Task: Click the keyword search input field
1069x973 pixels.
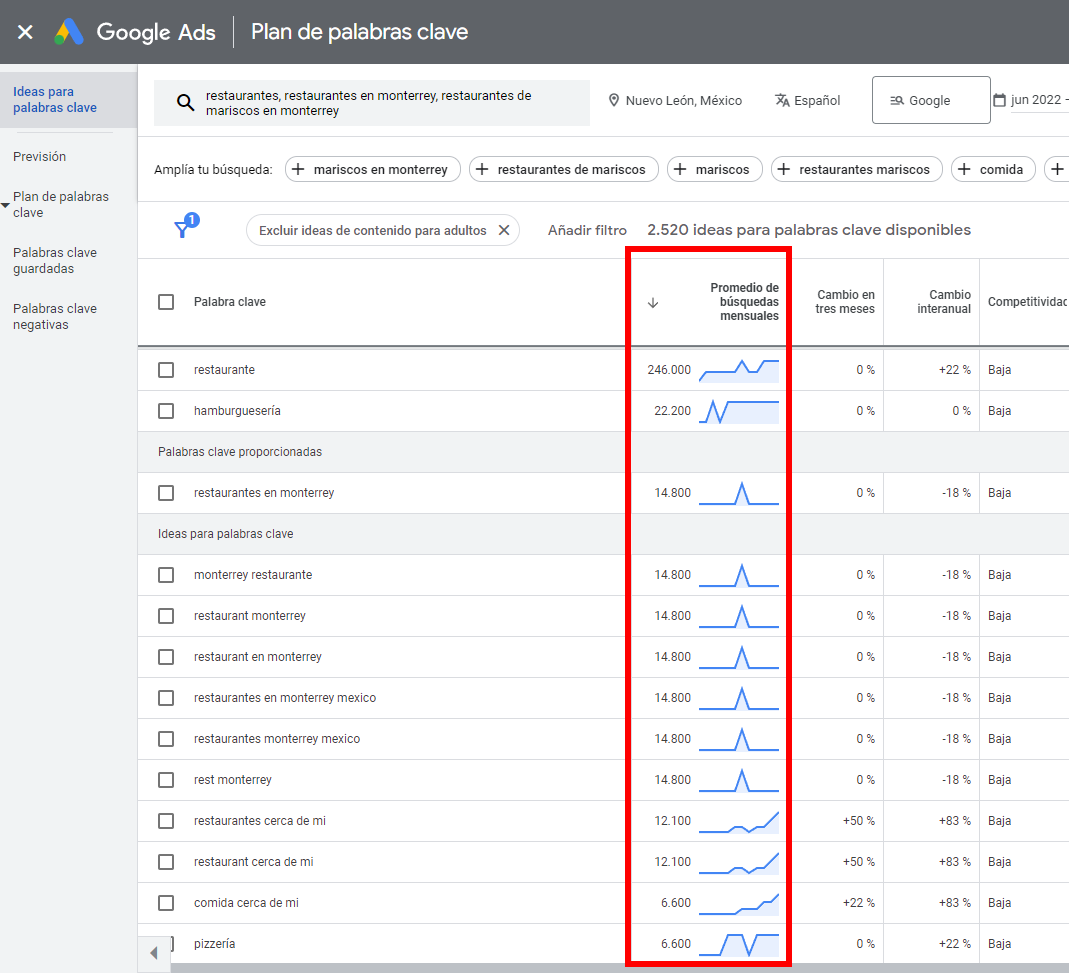Action: click(x=390, y=103)
